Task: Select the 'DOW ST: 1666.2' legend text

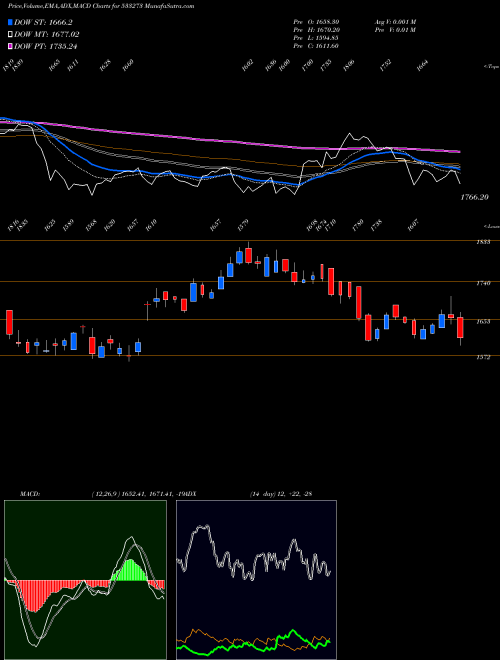Action: pos(43,22)
